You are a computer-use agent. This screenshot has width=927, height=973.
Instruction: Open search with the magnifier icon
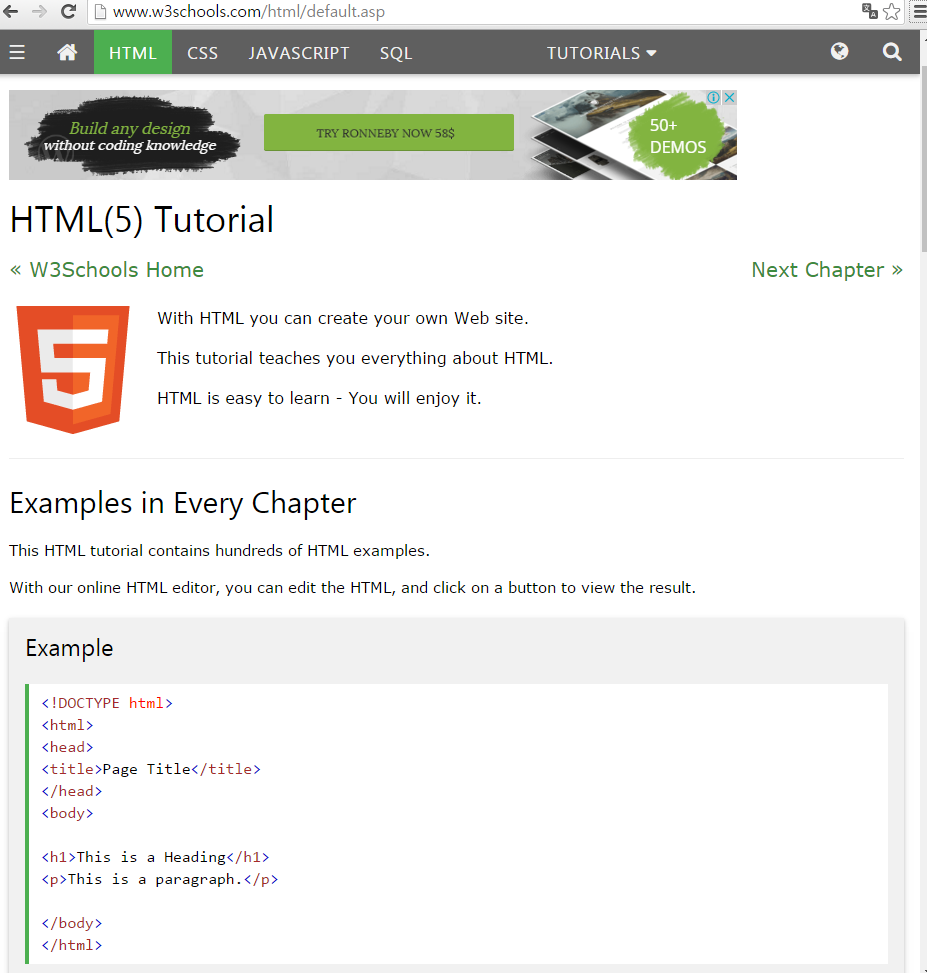coord(892,52)
